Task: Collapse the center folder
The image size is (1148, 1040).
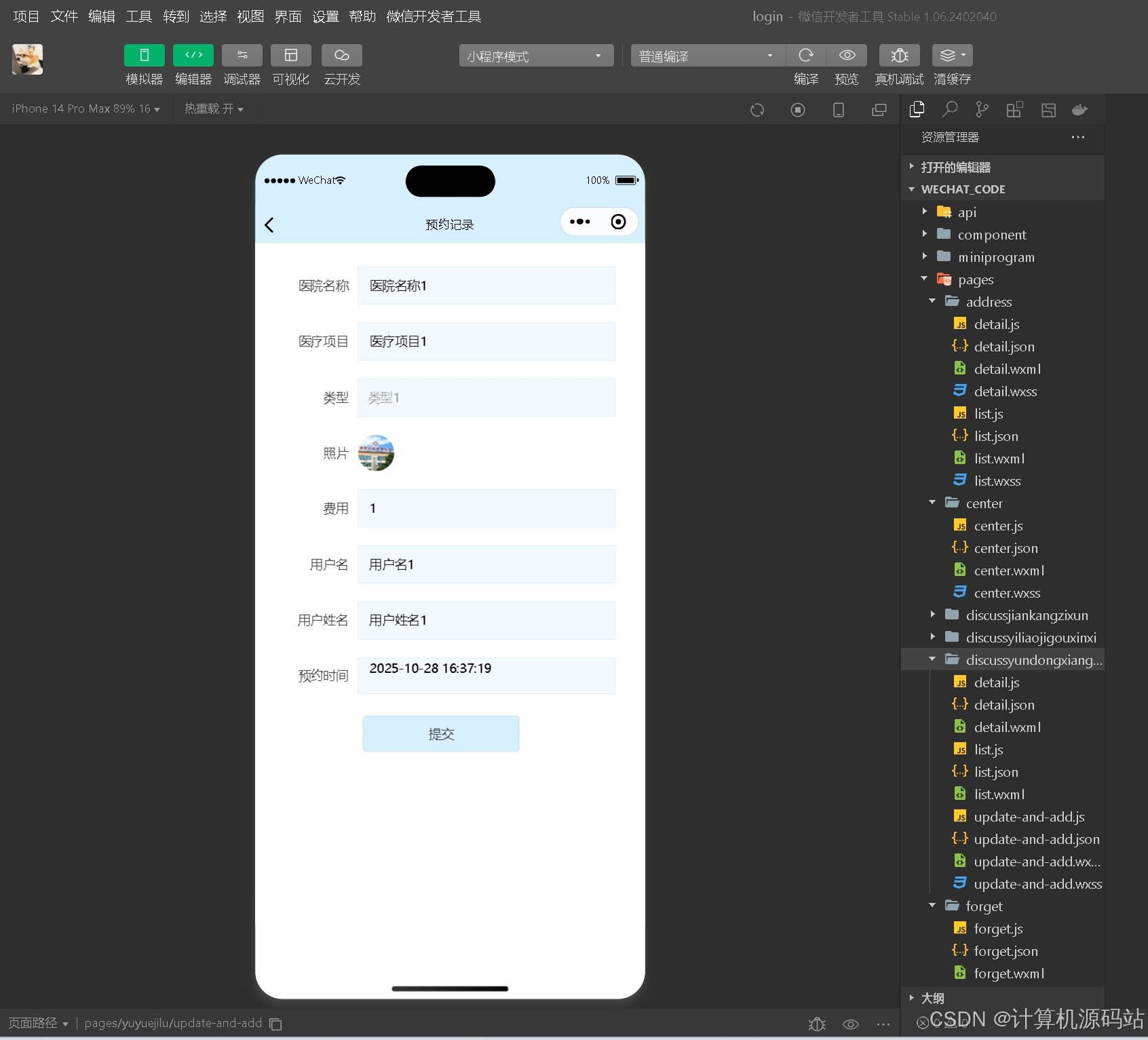Action: [x=1003, y=503]
